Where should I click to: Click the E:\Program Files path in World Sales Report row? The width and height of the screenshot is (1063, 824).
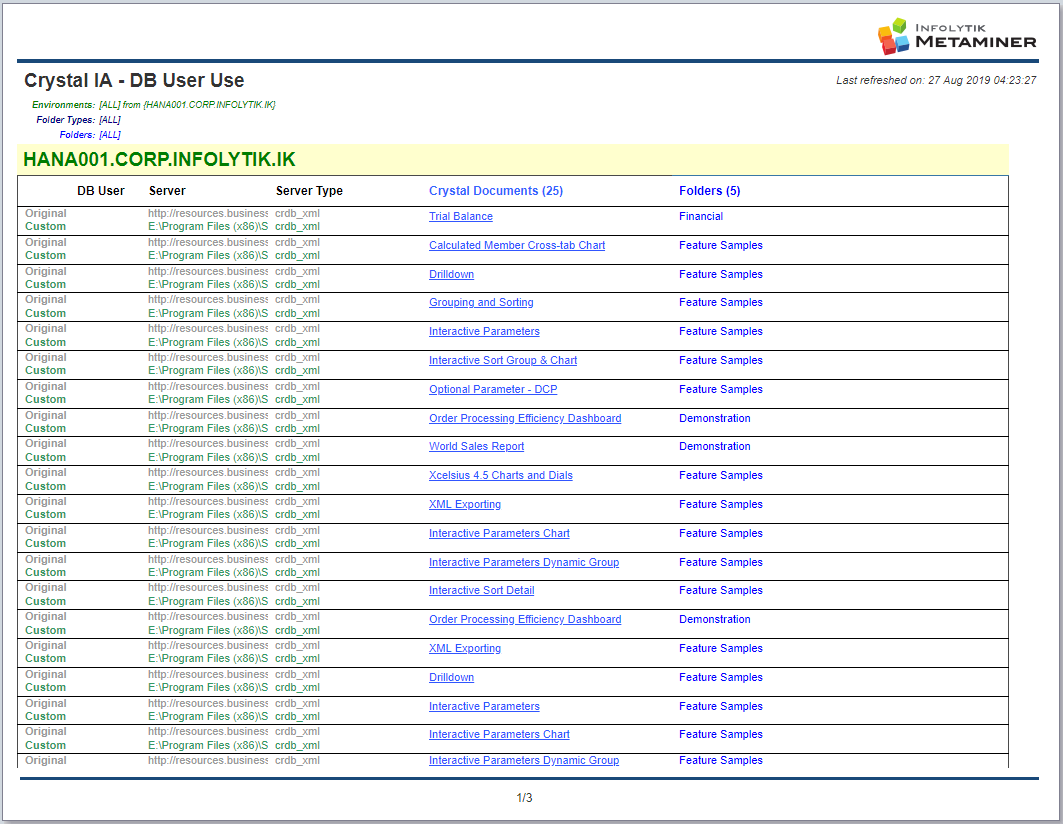[x=207, y=457]
